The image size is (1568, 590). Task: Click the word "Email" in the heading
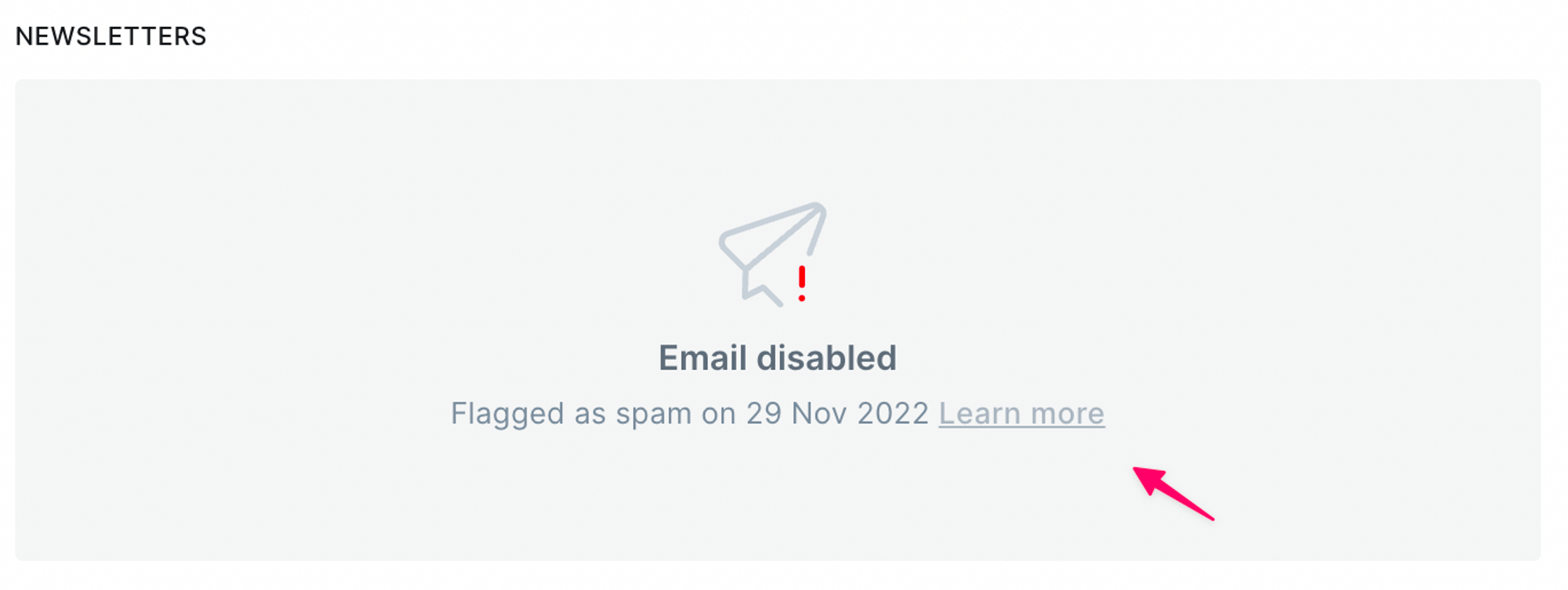[702, 358]
